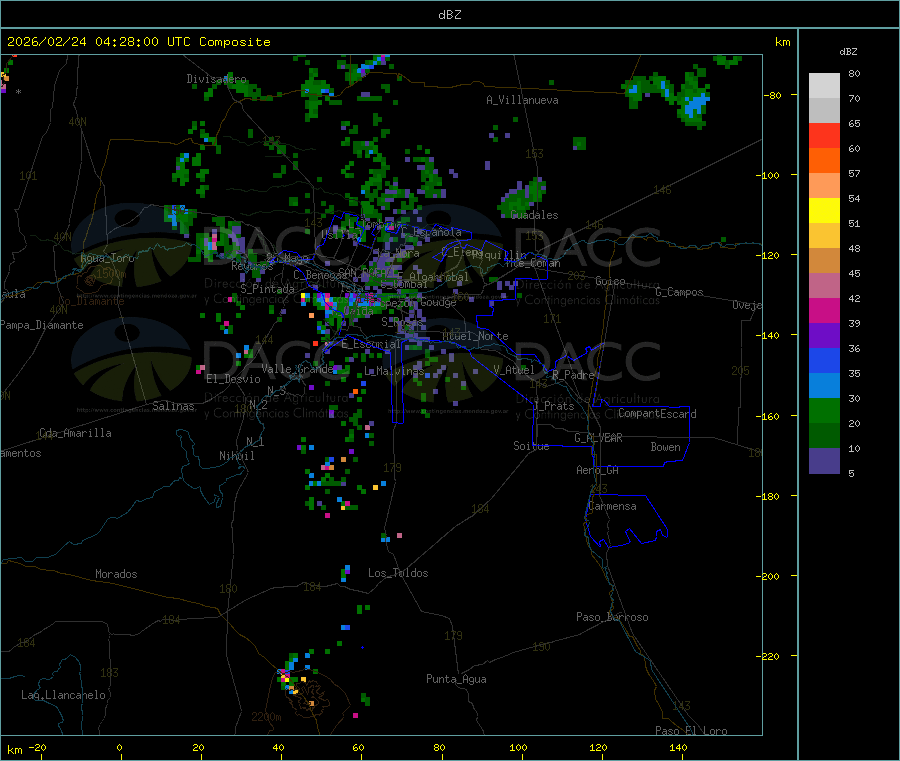Select the yellow 51–54 dBZ legend swatch
Viewport: 900px width, 761px height.
click(x=824, y=211)
